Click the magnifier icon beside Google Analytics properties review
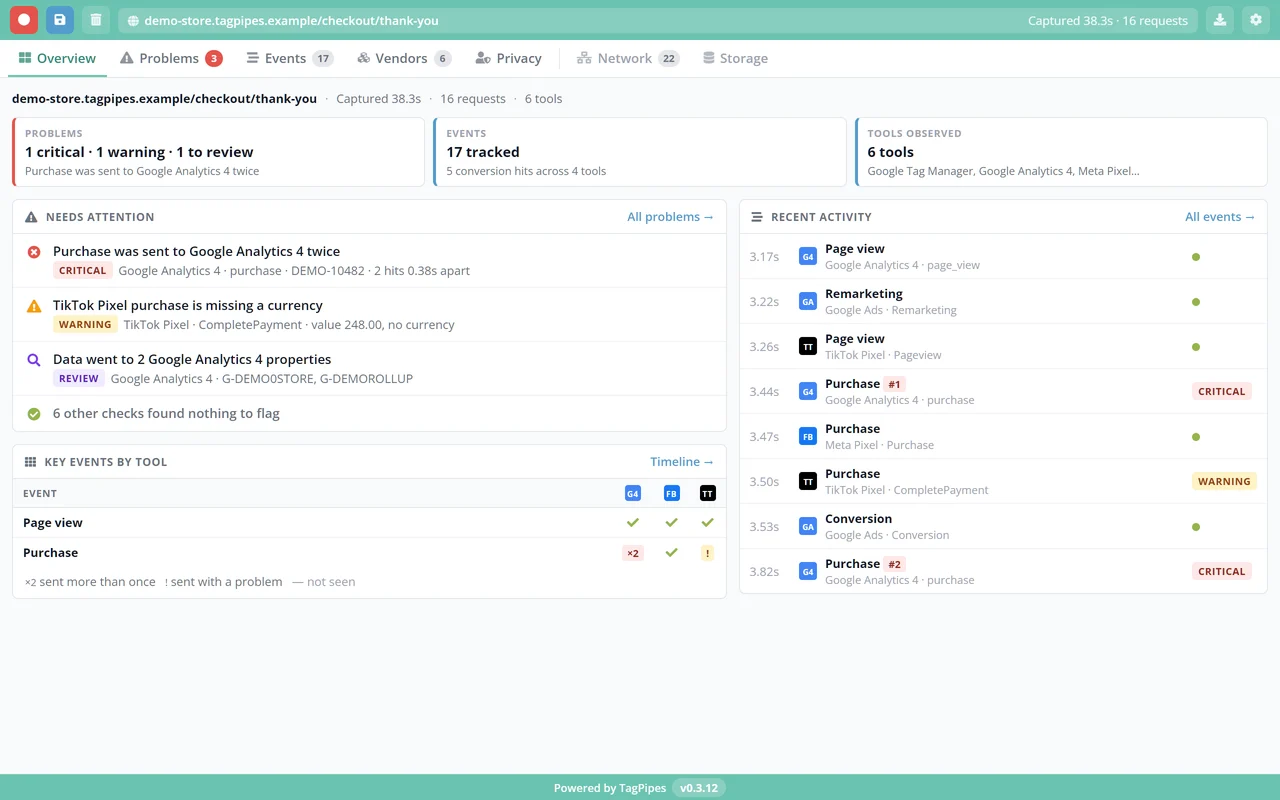This screenshot has height=800, width=1280. click(x=34, y=360)
